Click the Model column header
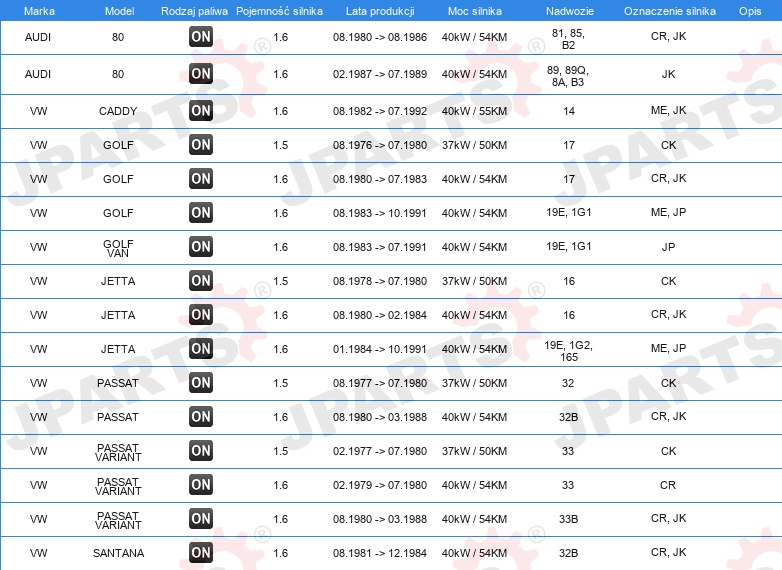Image resolution: width=782 pixels, height=570 pixels. tap(119, 11)
